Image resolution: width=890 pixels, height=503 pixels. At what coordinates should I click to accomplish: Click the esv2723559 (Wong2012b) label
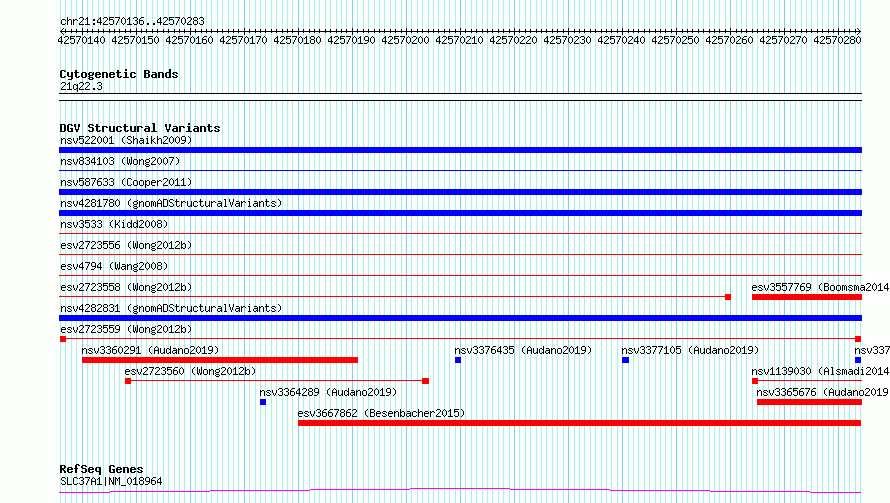[x=126, y=329]
